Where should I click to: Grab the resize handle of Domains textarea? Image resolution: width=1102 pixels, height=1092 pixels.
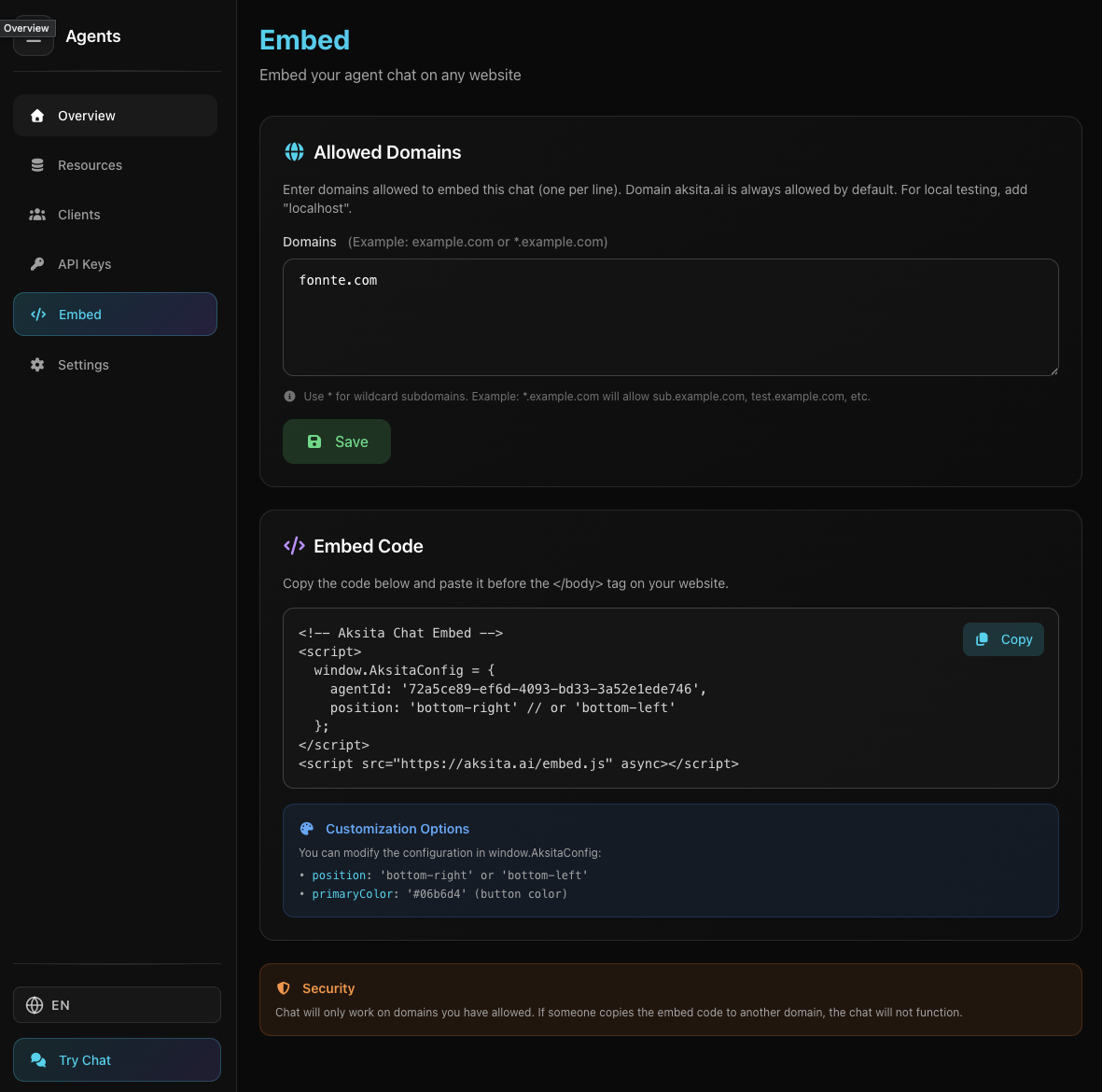(1053, 371)
